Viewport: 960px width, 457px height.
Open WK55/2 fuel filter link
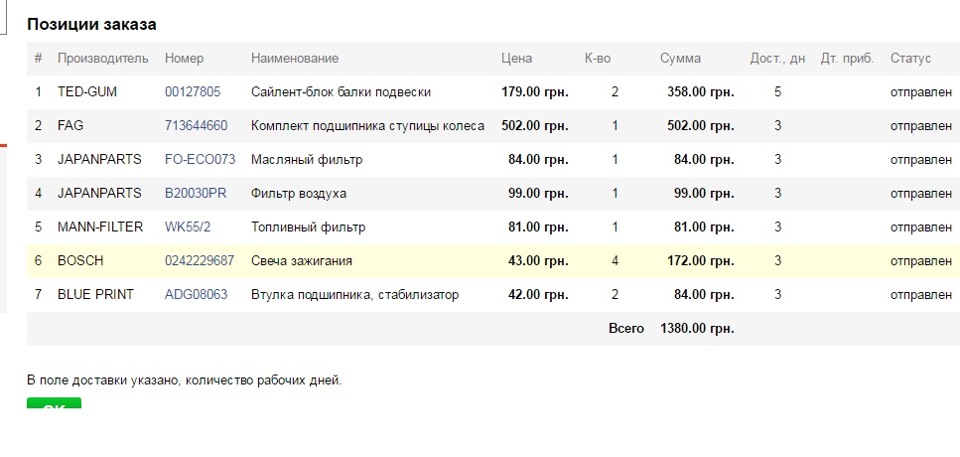pyautogui.click(x=187, y=227)
